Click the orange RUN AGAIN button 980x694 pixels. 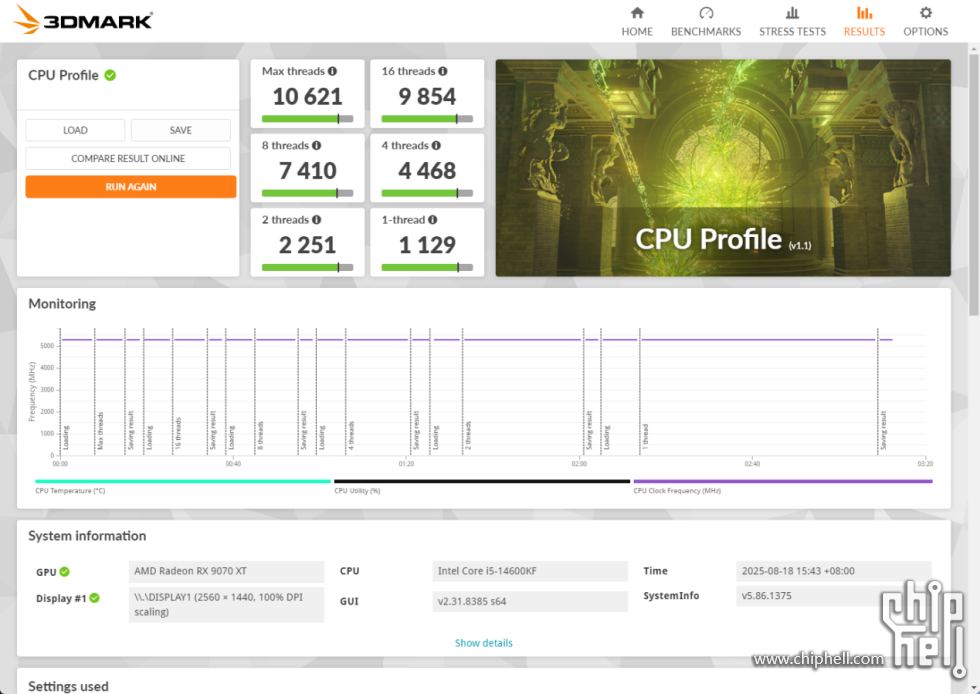[131, 187]
